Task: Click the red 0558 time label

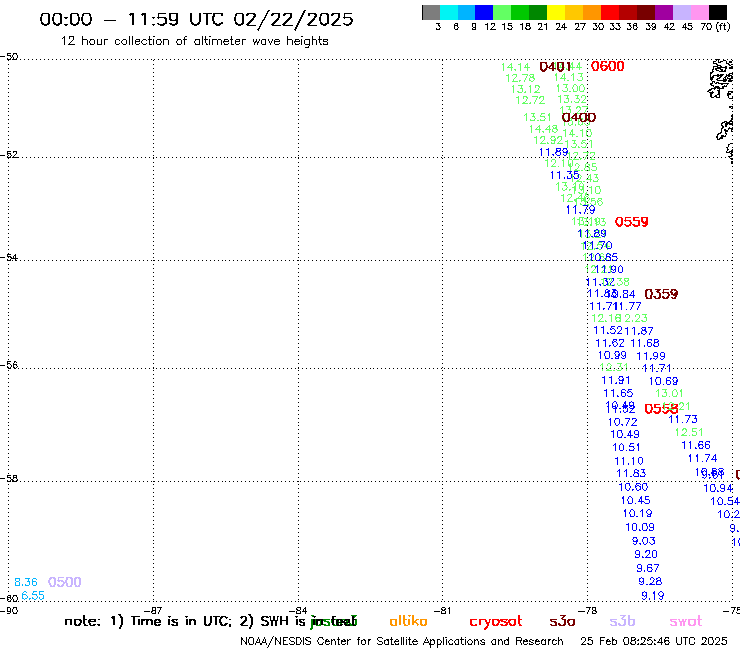Action: 661,409
